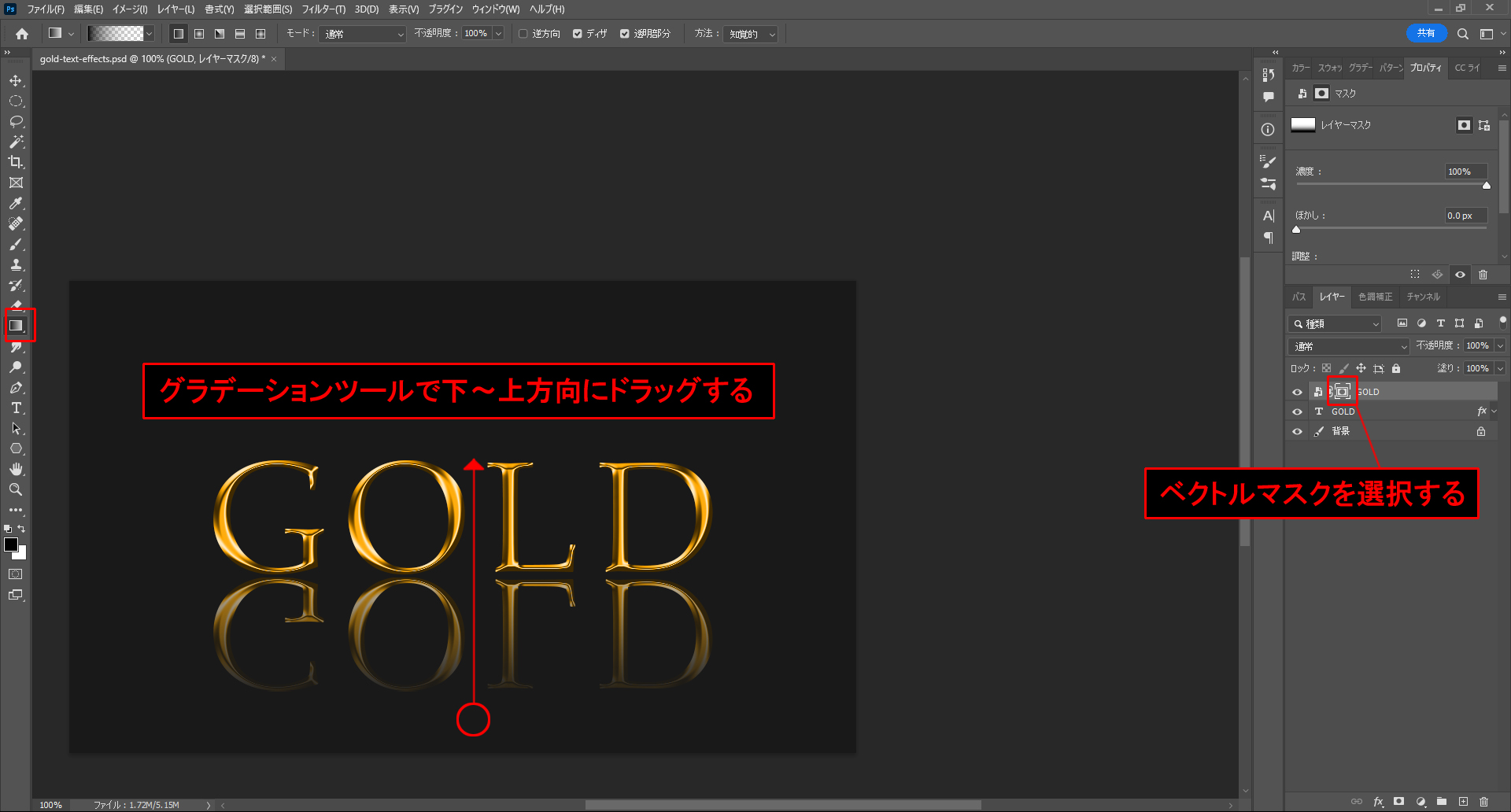This screenshot has height=812, width=1511.
Task: Open the モード blend mode dropdown
Action: pyautogui.click(x=363, y=34)
